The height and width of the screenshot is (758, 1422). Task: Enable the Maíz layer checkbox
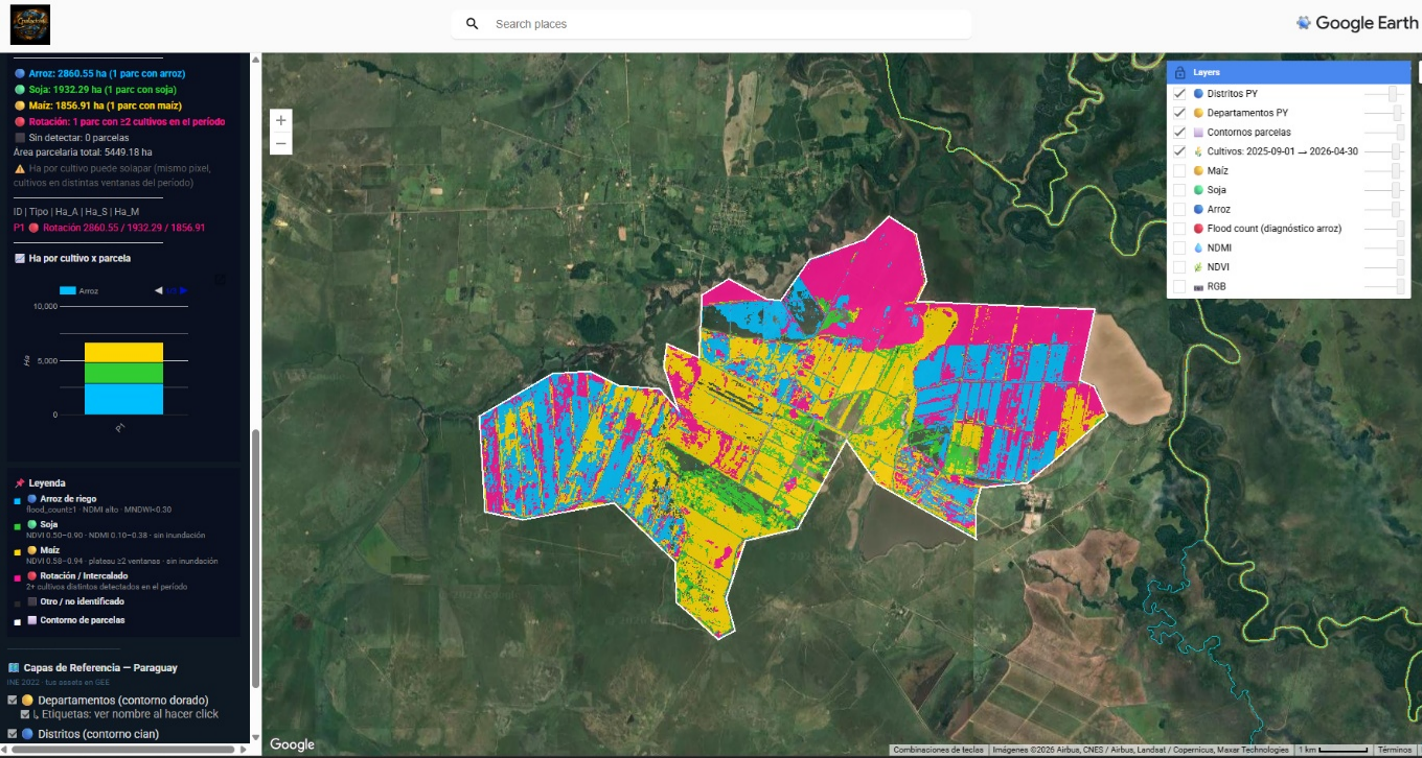click(x=1180, y=171)
